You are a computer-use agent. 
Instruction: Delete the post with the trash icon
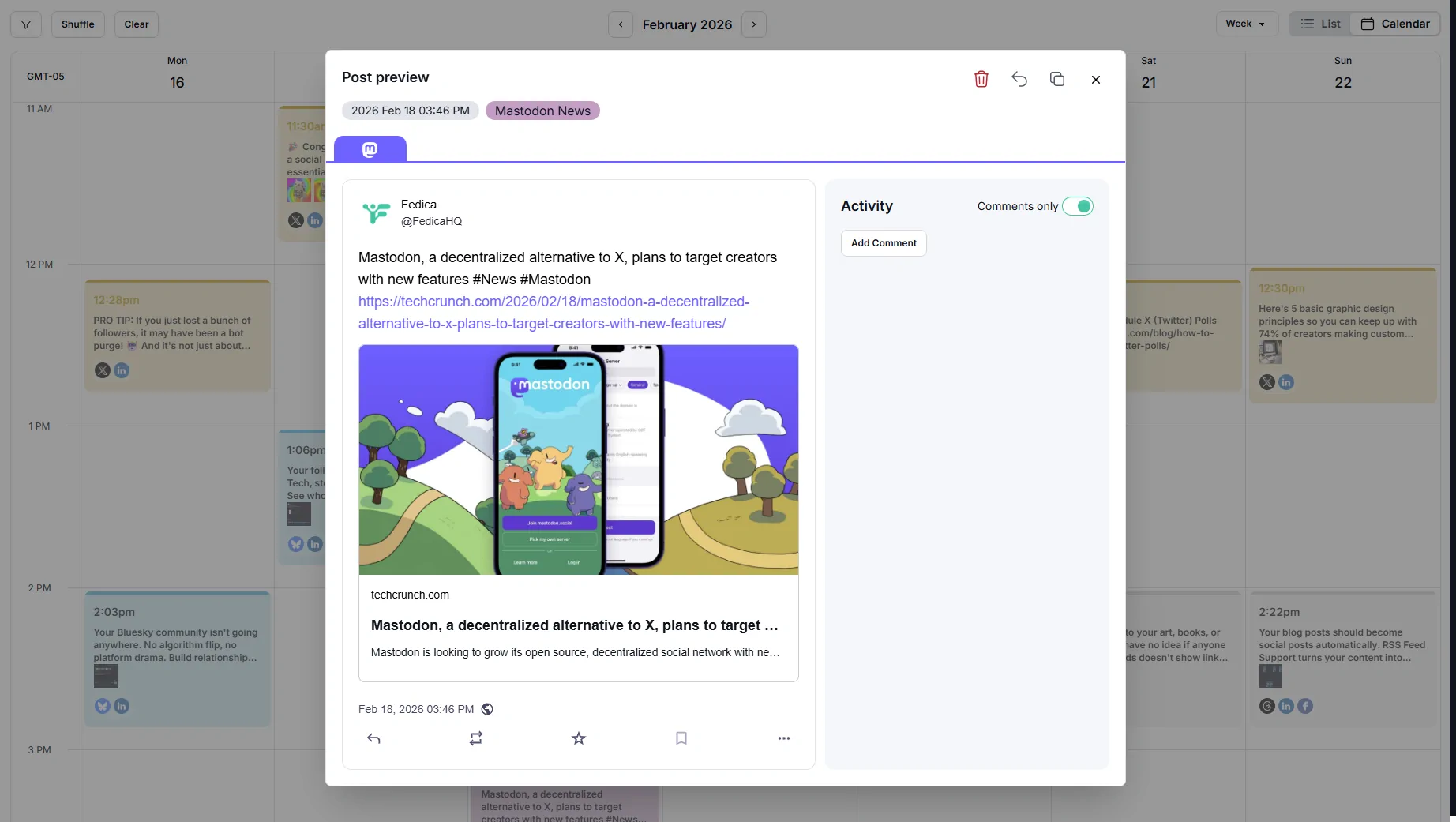tap(981, 79)
